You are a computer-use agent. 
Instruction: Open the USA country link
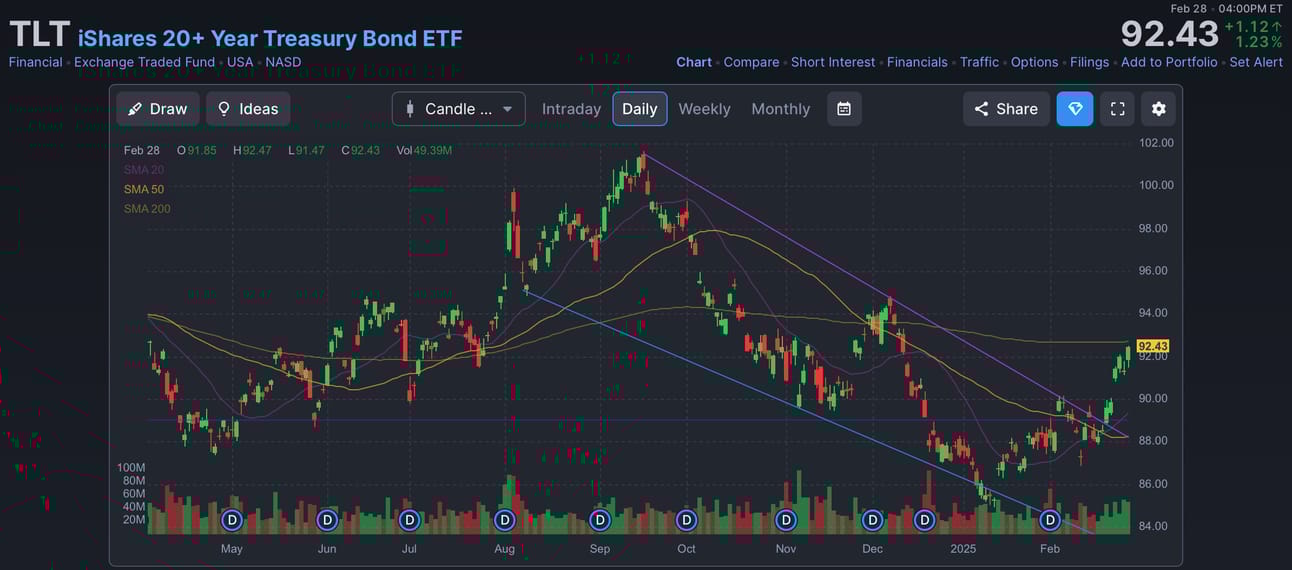pyautogui.click(x=240, y=62)
